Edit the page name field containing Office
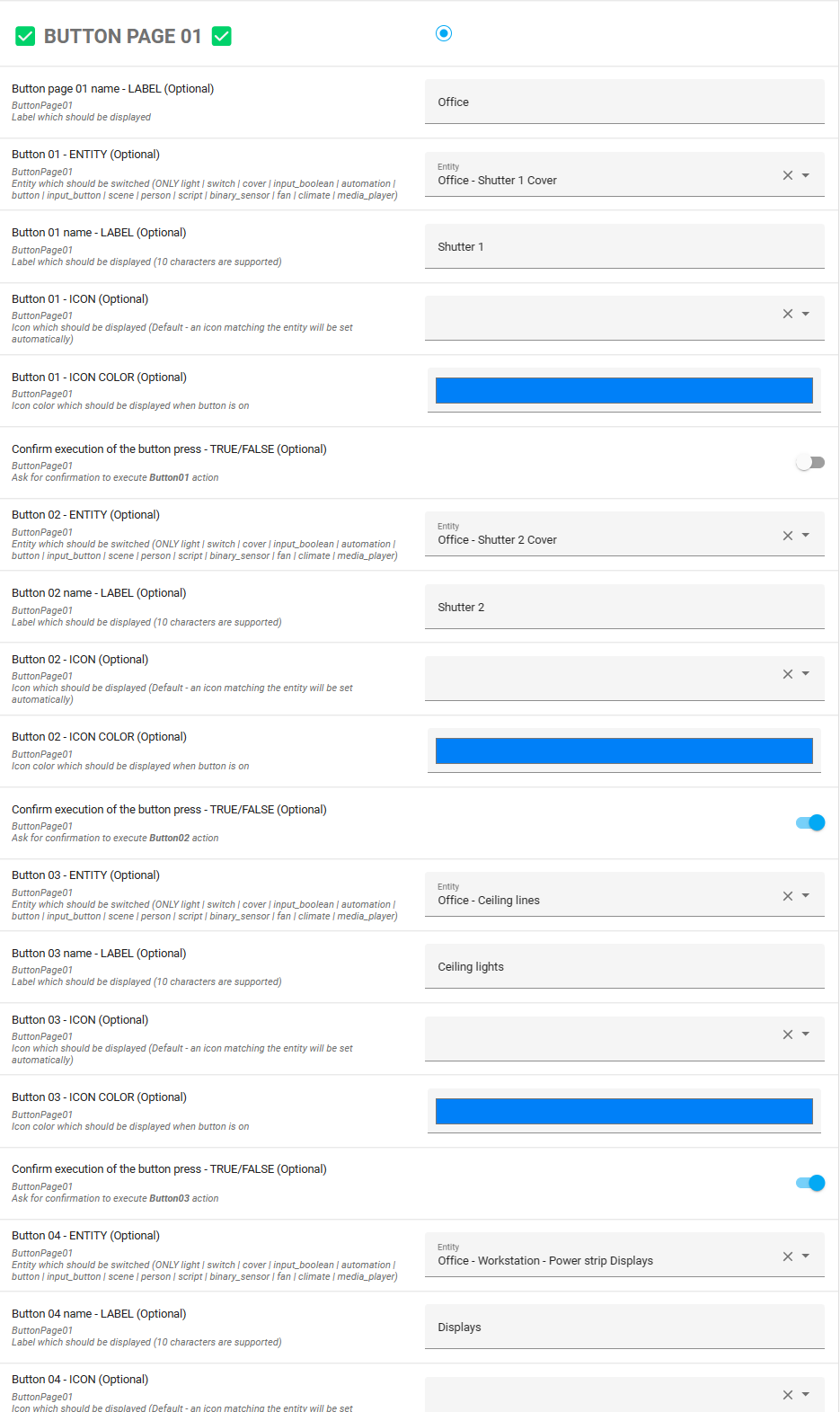 tap(623, 102)
